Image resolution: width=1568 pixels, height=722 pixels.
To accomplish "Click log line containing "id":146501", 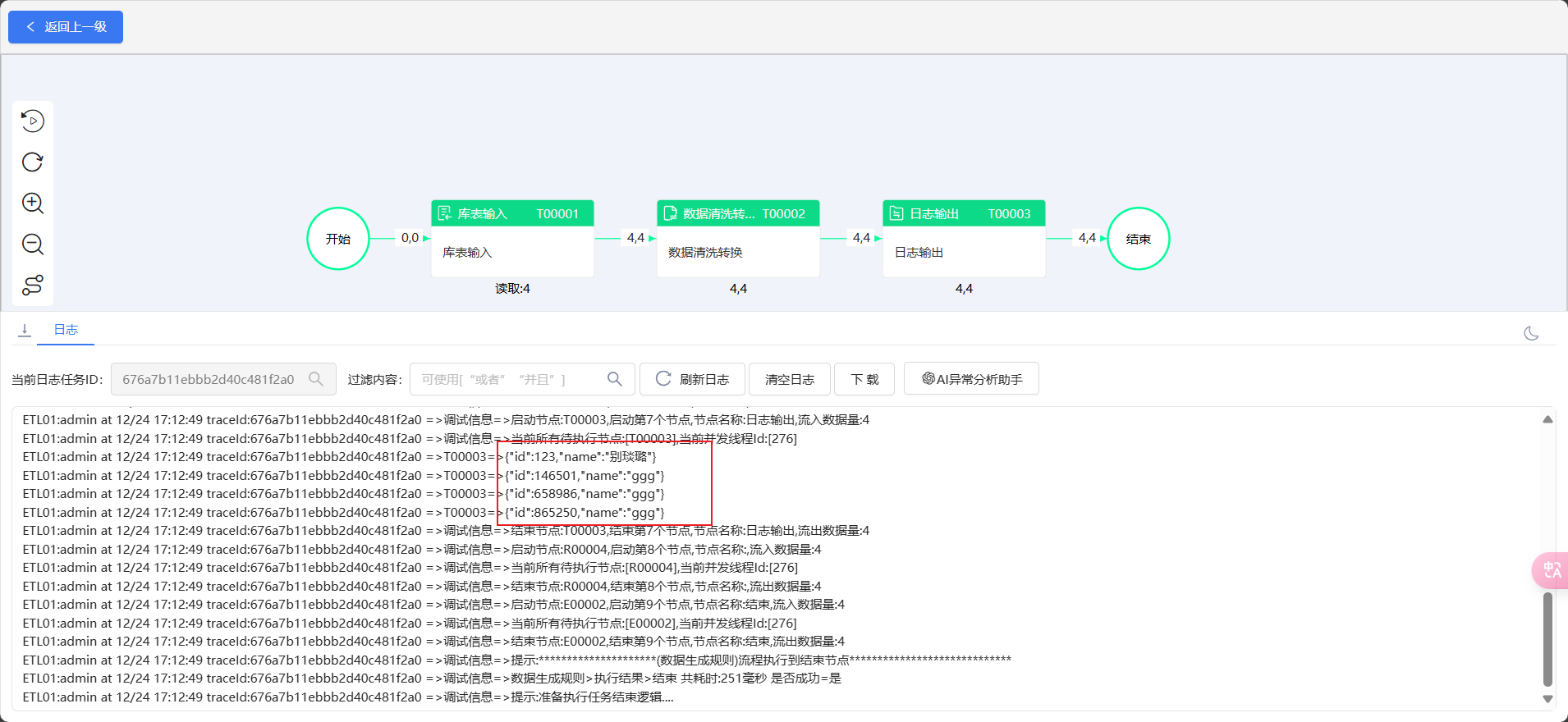I will pos(343,476).
